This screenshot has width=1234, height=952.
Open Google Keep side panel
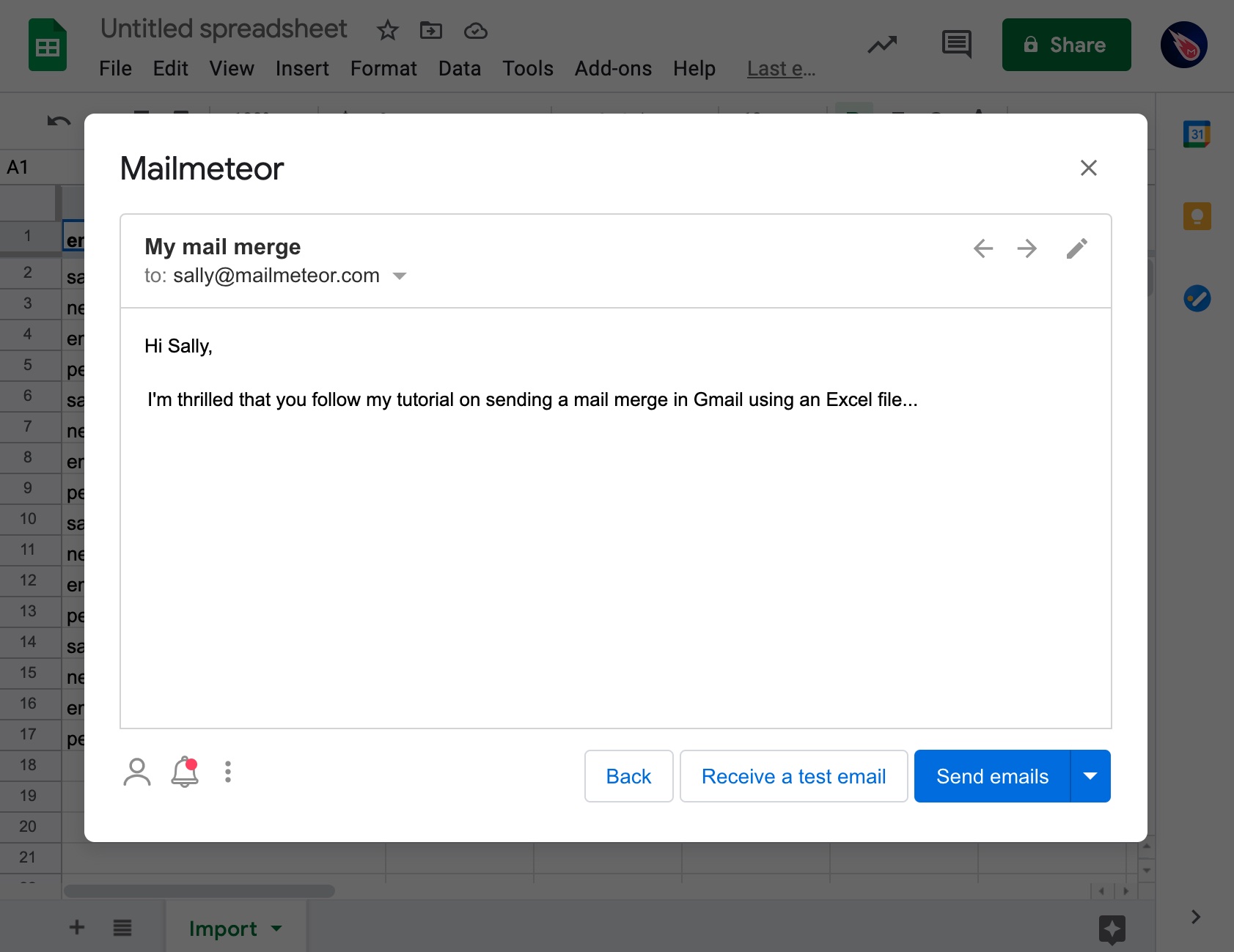1197,216
